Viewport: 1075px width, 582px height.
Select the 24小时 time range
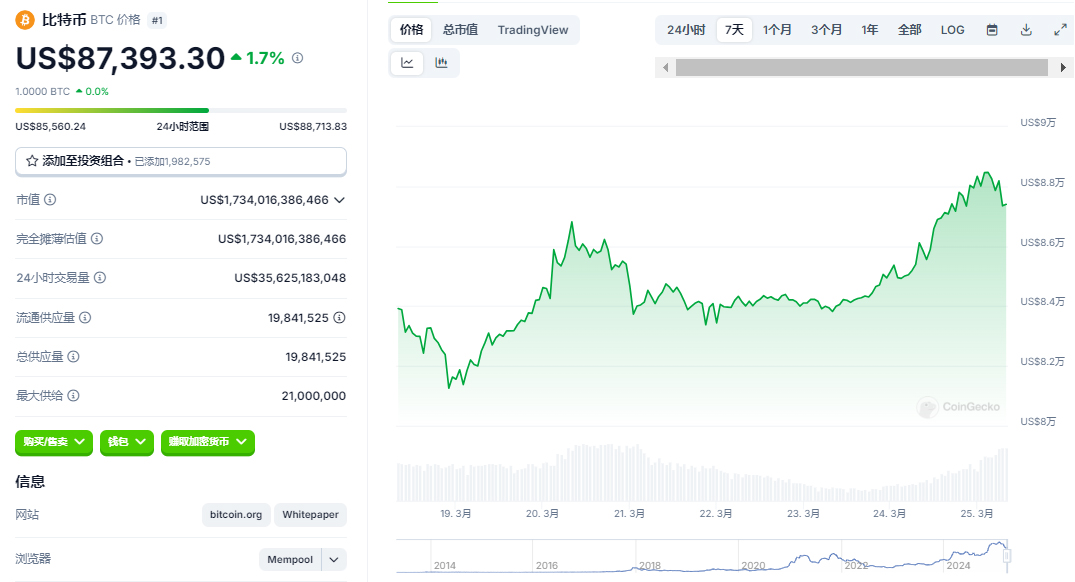click(x=686, y=30)
